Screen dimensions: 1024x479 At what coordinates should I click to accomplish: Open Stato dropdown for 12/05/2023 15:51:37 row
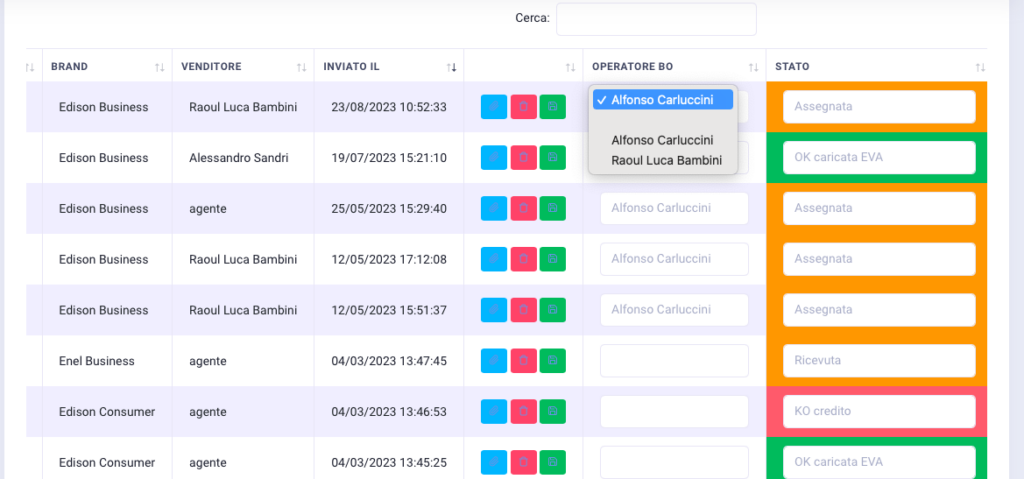tap(879, 310)
